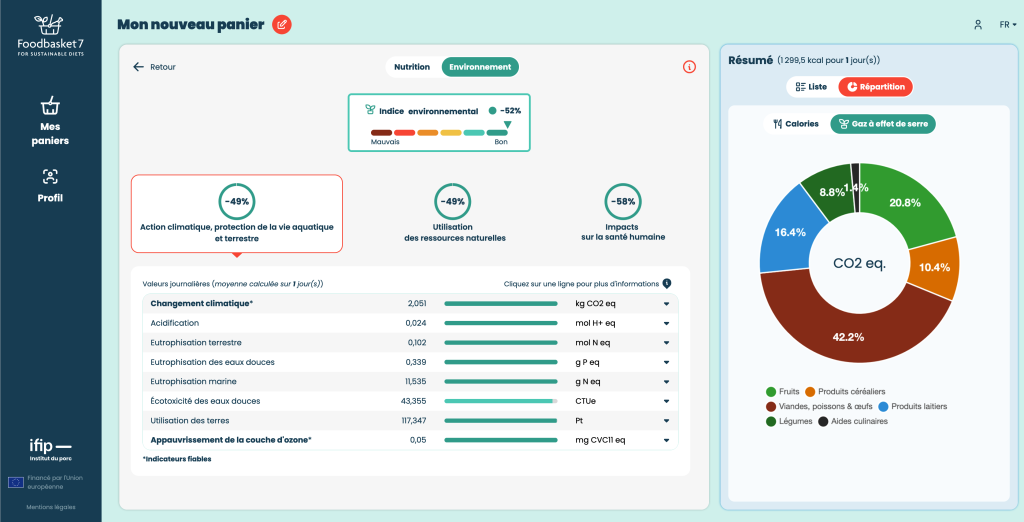Click info icon beside 'Cliquez sur une ligne'

click(x=667, y=284)
